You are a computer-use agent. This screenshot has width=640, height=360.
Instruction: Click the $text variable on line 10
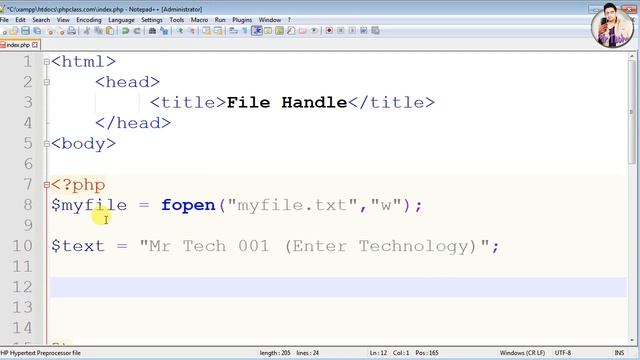[78, 246]
